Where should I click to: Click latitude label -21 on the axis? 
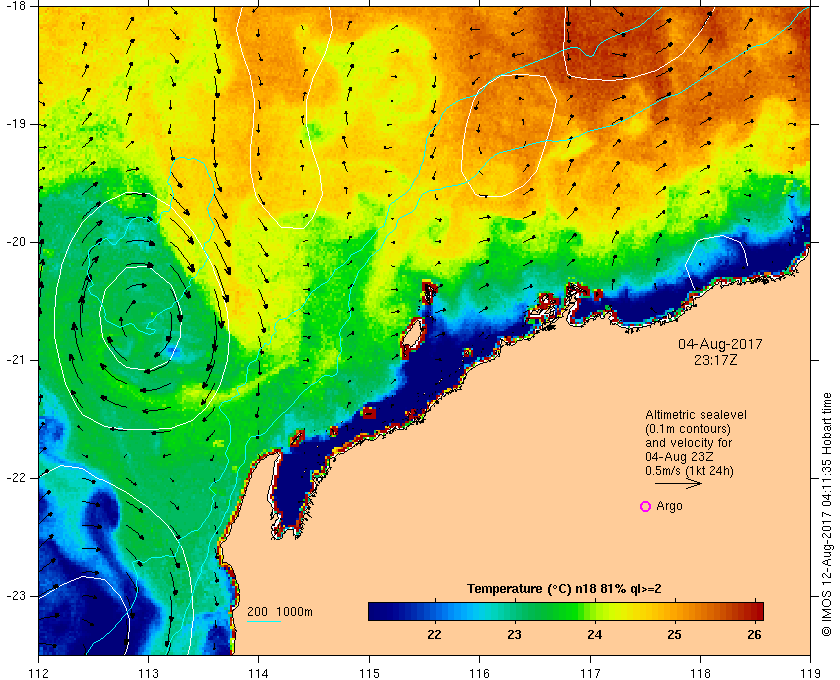click(x=16, y=360)
